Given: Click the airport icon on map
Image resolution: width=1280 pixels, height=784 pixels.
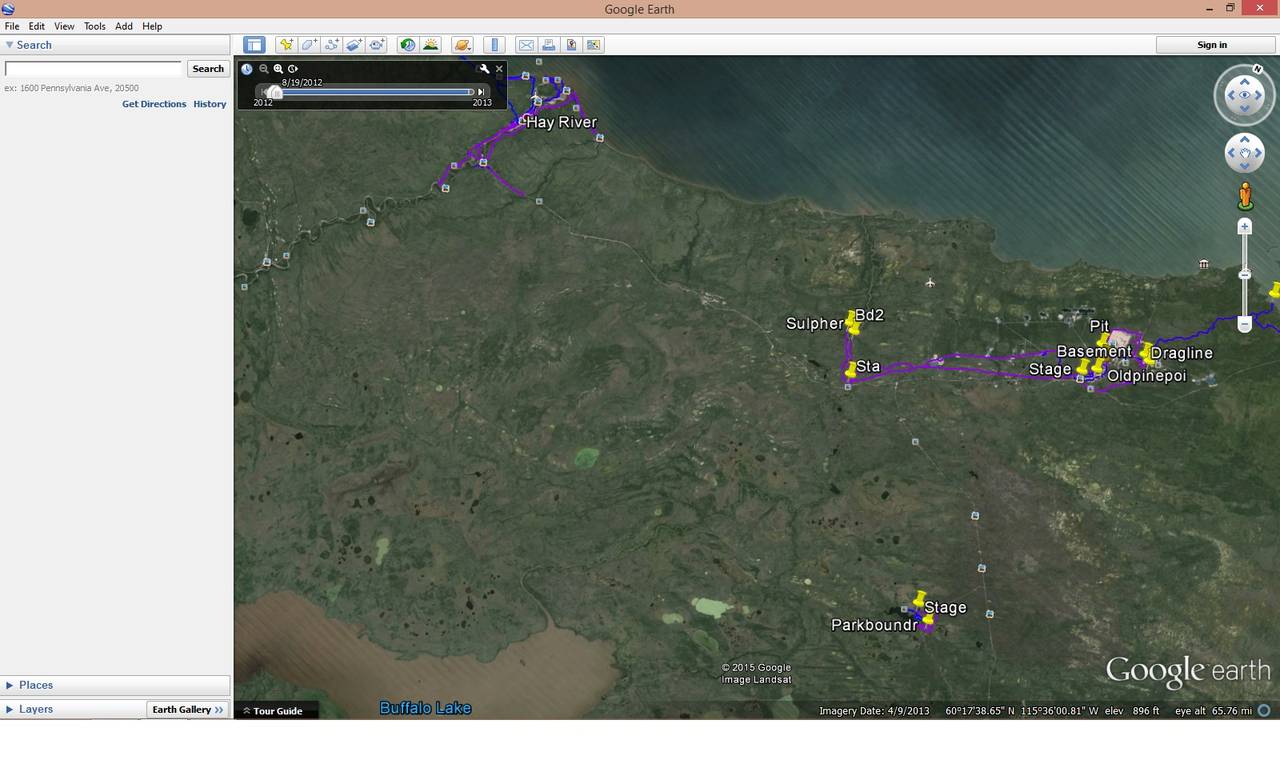Looking at the screenshot, I should click(930, 283).
